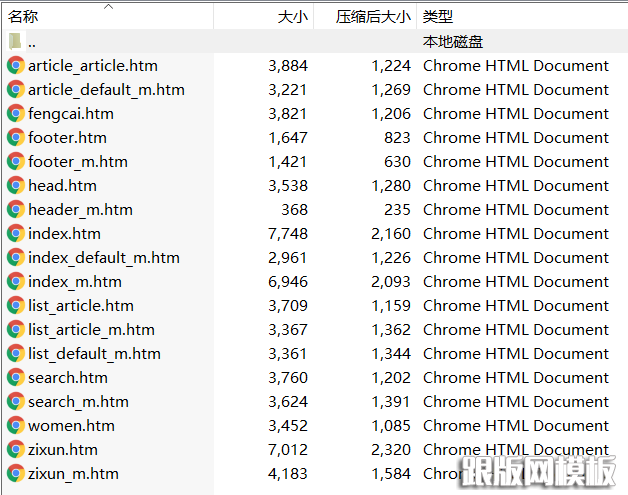This screenshot has height=495, width=628.
Task: Click the Chrome icon next to fengcai.htm
Action: [x=16, y=114]
